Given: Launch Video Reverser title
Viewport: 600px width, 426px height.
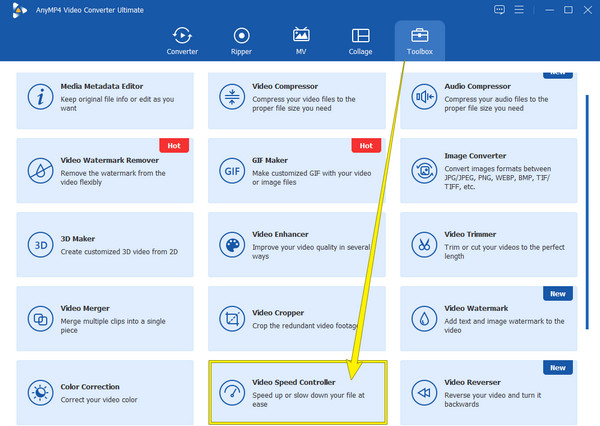Looking at the screenshot, I should pyautogui.click(x=472, y=382).
